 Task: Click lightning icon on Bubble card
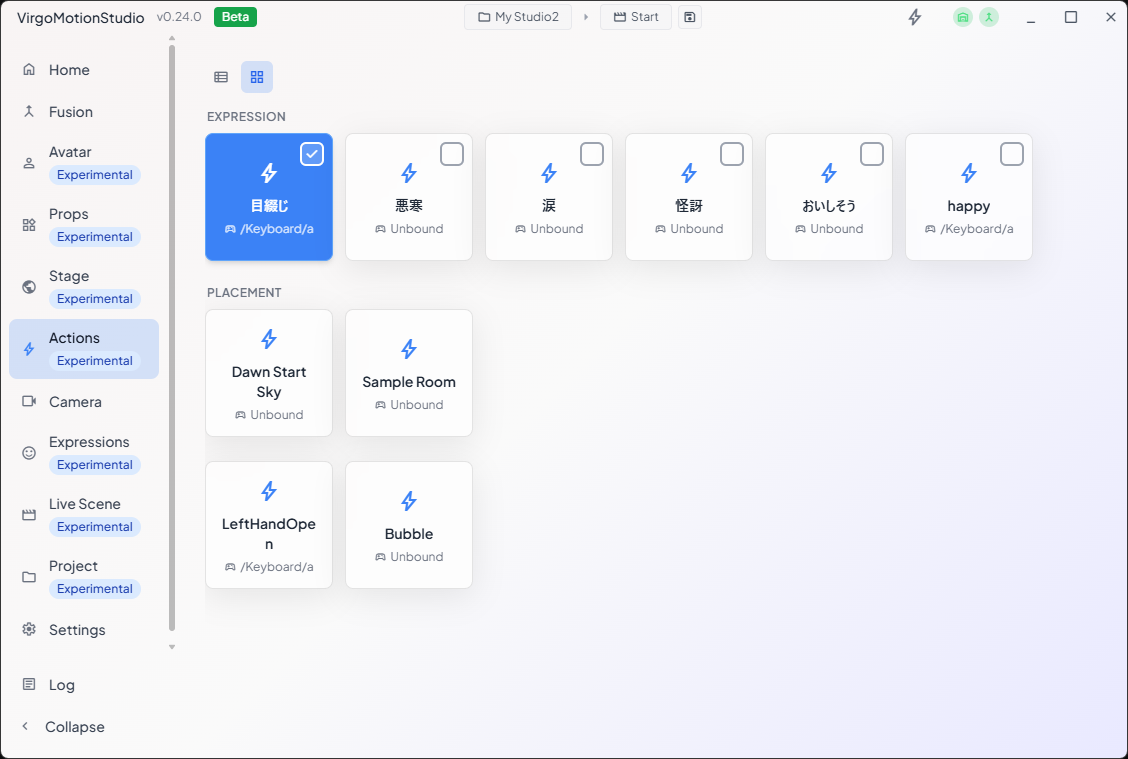(x=409, y=501)
